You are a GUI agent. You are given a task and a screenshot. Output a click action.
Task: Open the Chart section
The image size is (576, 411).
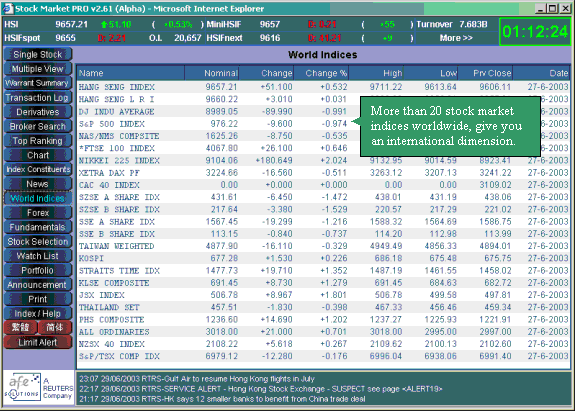pyautogui.click(x=38, y=155)
